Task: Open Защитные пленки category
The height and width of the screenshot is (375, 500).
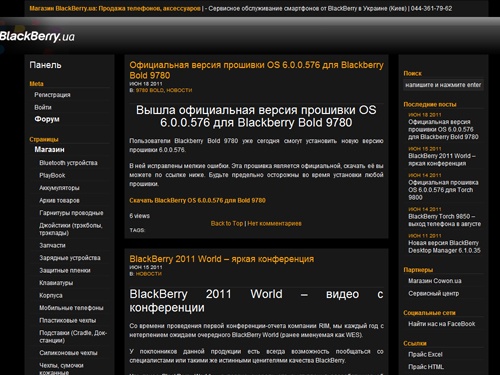Action: click(x=65, y=270)
